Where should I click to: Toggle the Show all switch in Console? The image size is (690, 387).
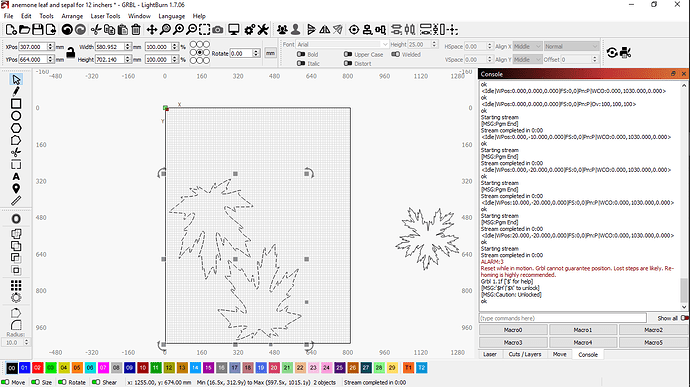[672, 318]
